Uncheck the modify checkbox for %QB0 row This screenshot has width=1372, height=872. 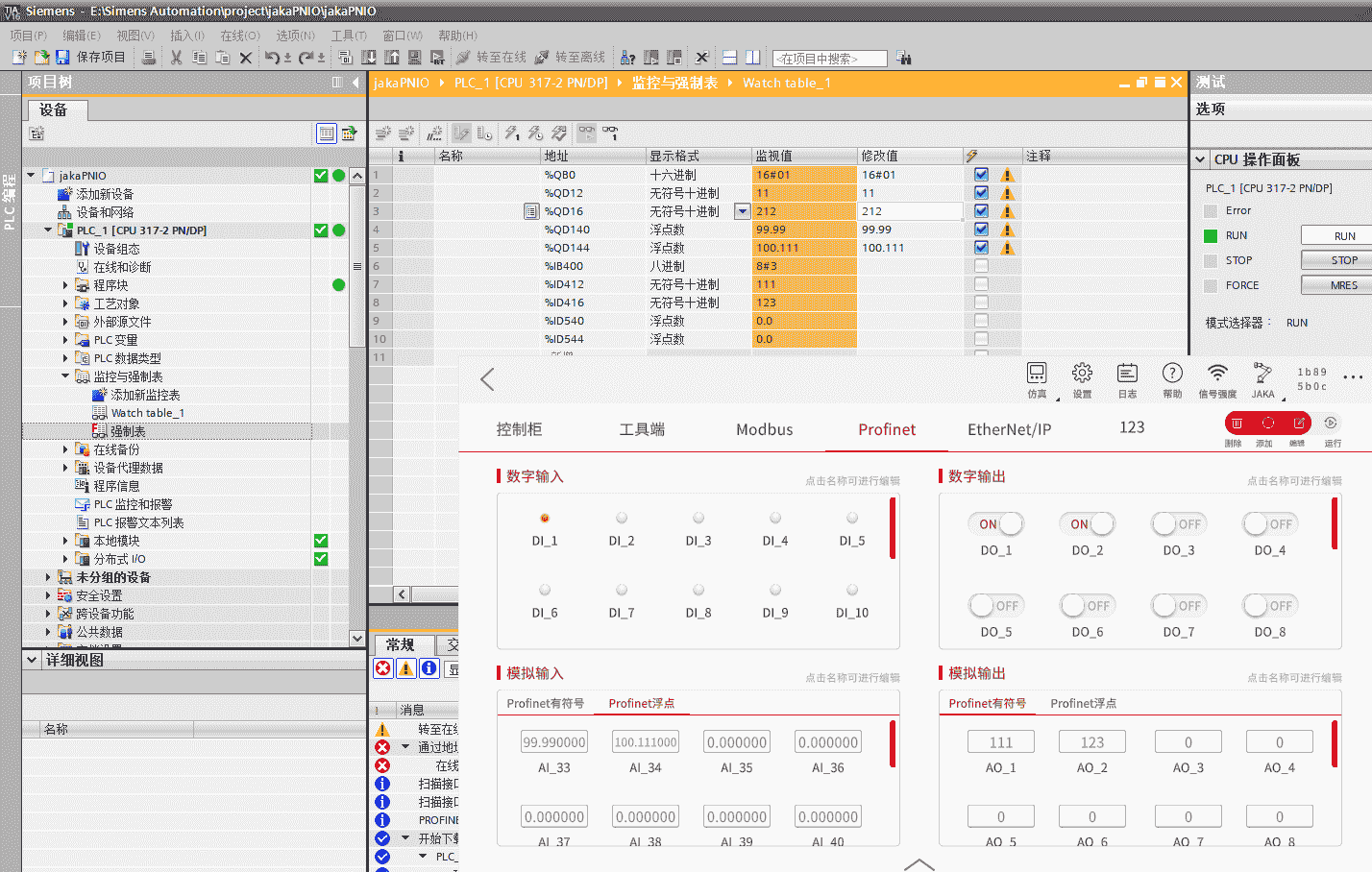click(x=981, y=175)
